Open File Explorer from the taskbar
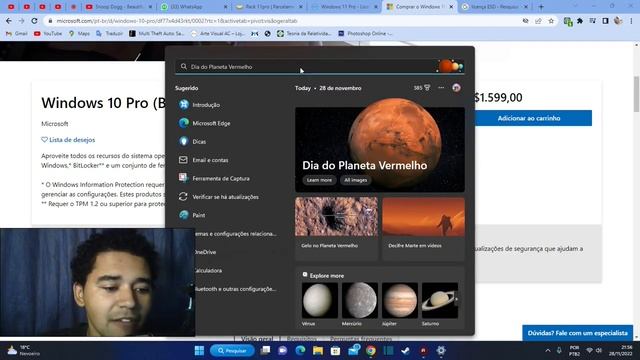This screenshot has height=360, width=640. (318, 350)
